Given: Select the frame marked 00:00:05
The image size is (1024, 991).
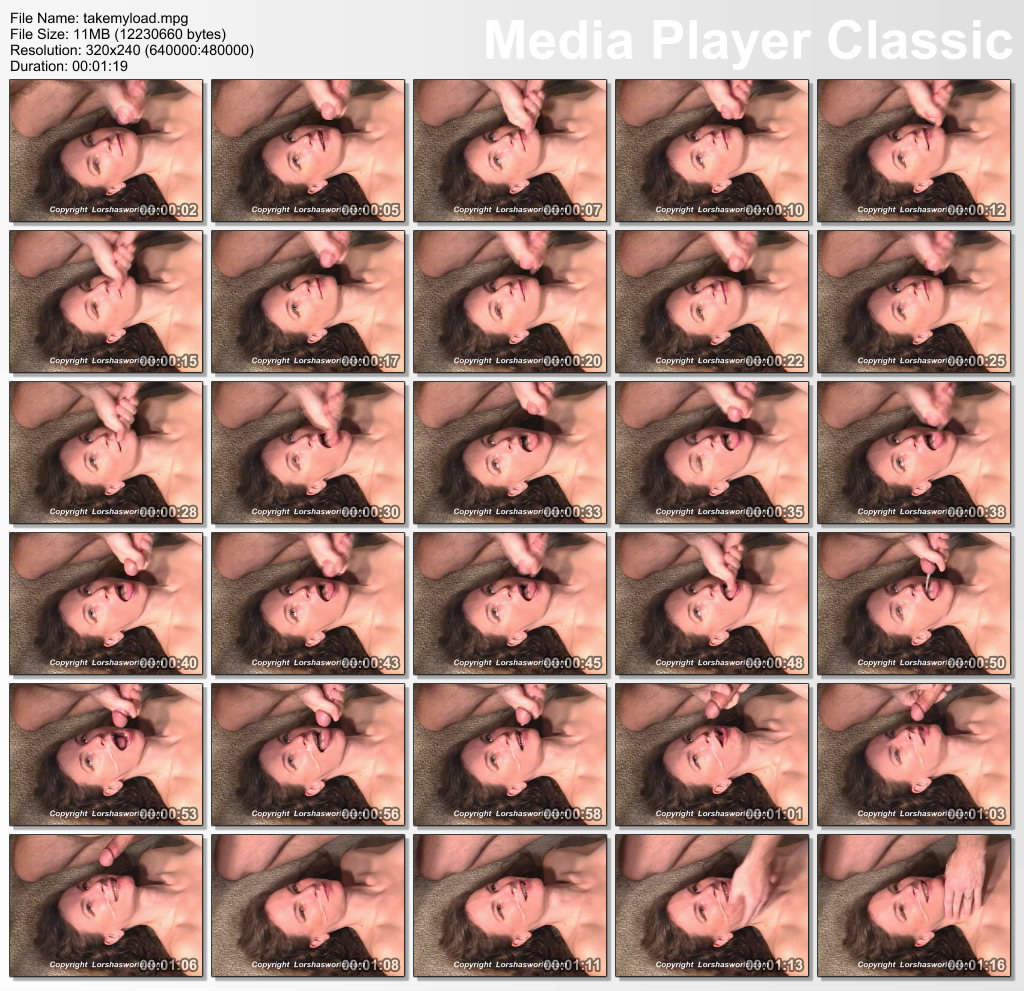Looking at the screenshot, I should (x=307, y=150).
